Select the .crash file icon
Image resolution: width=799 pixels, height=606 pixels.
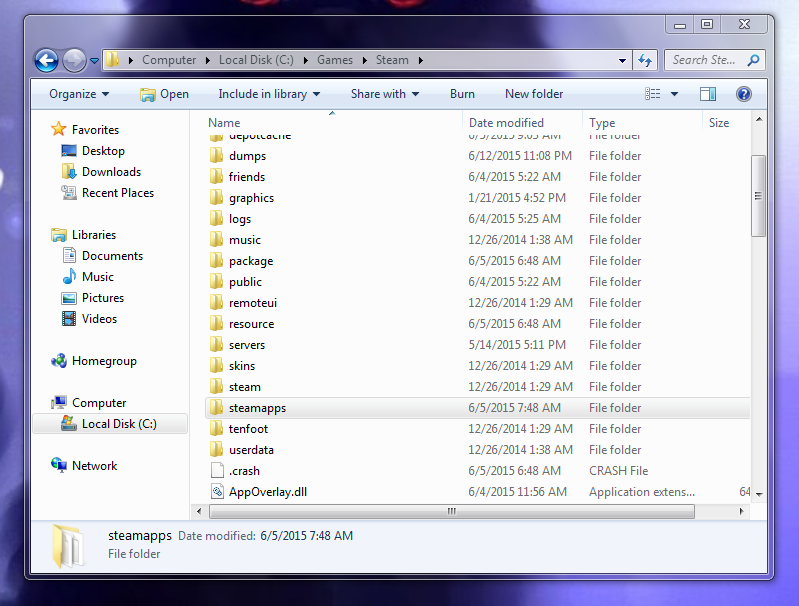(x=217, y=470)
